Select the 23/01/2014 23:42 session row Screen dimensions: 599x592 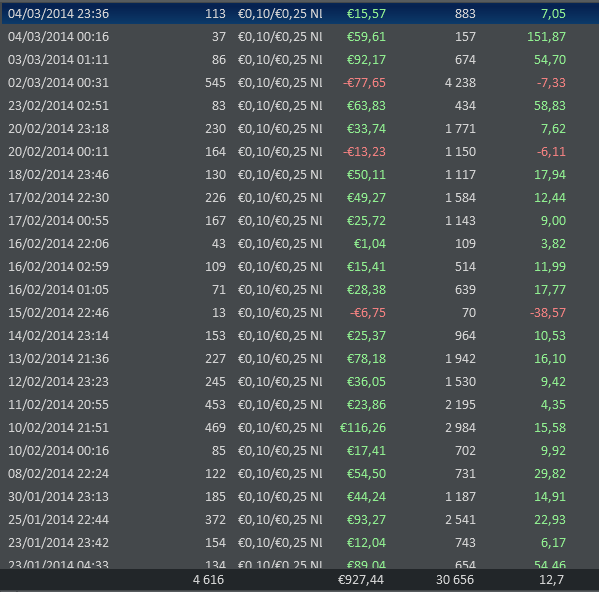(300, 542)
